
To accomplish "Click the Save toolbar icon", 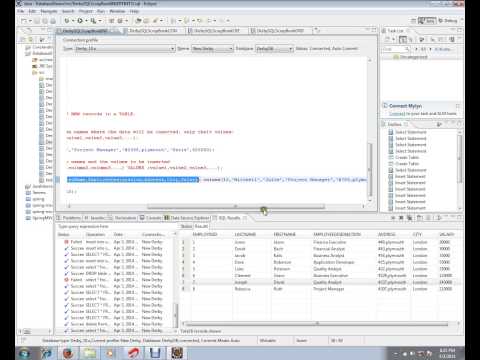I will (x=37, y=21).
